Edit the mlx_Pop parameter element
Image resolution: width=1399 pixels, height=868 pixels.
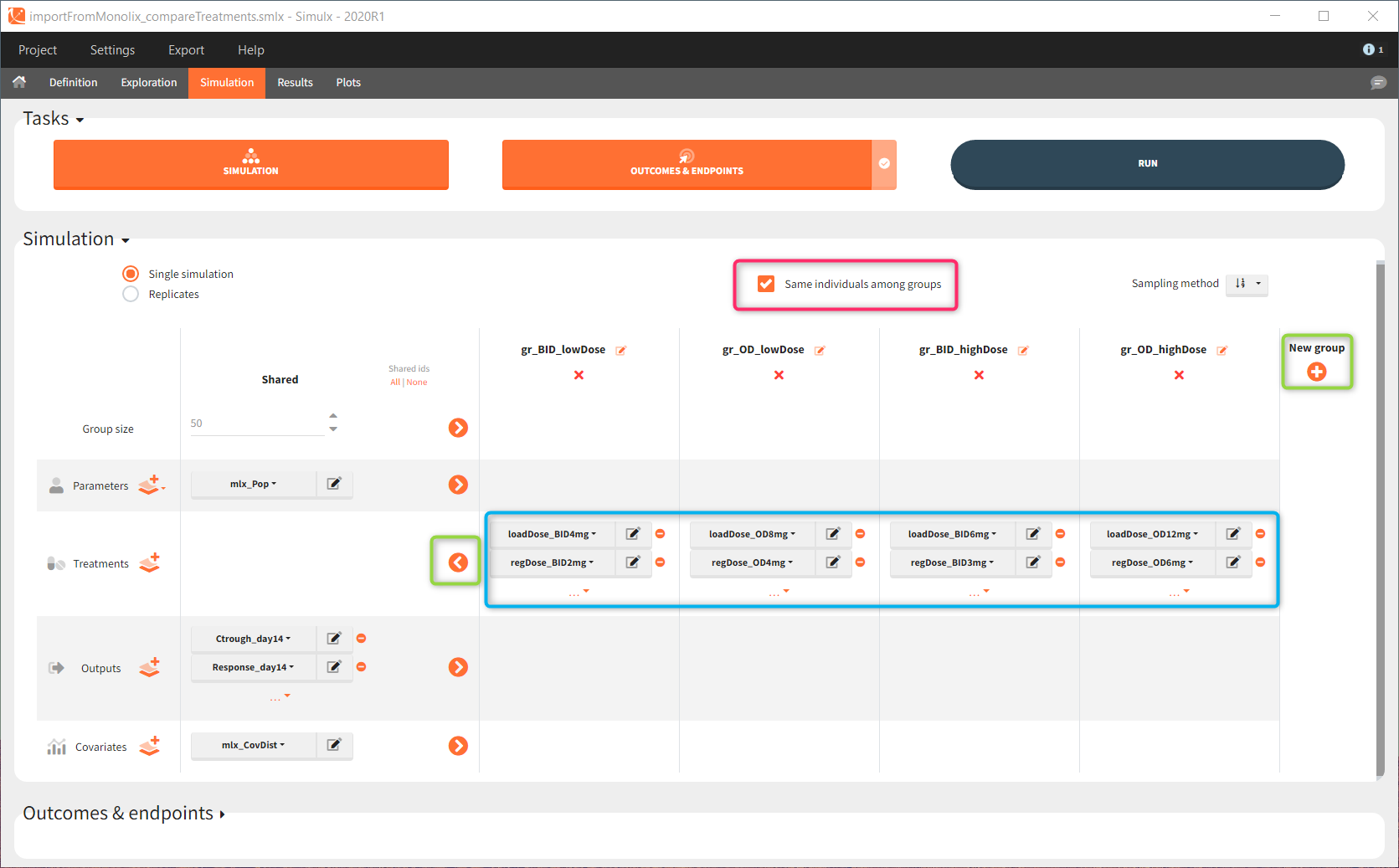pos(334,484)
